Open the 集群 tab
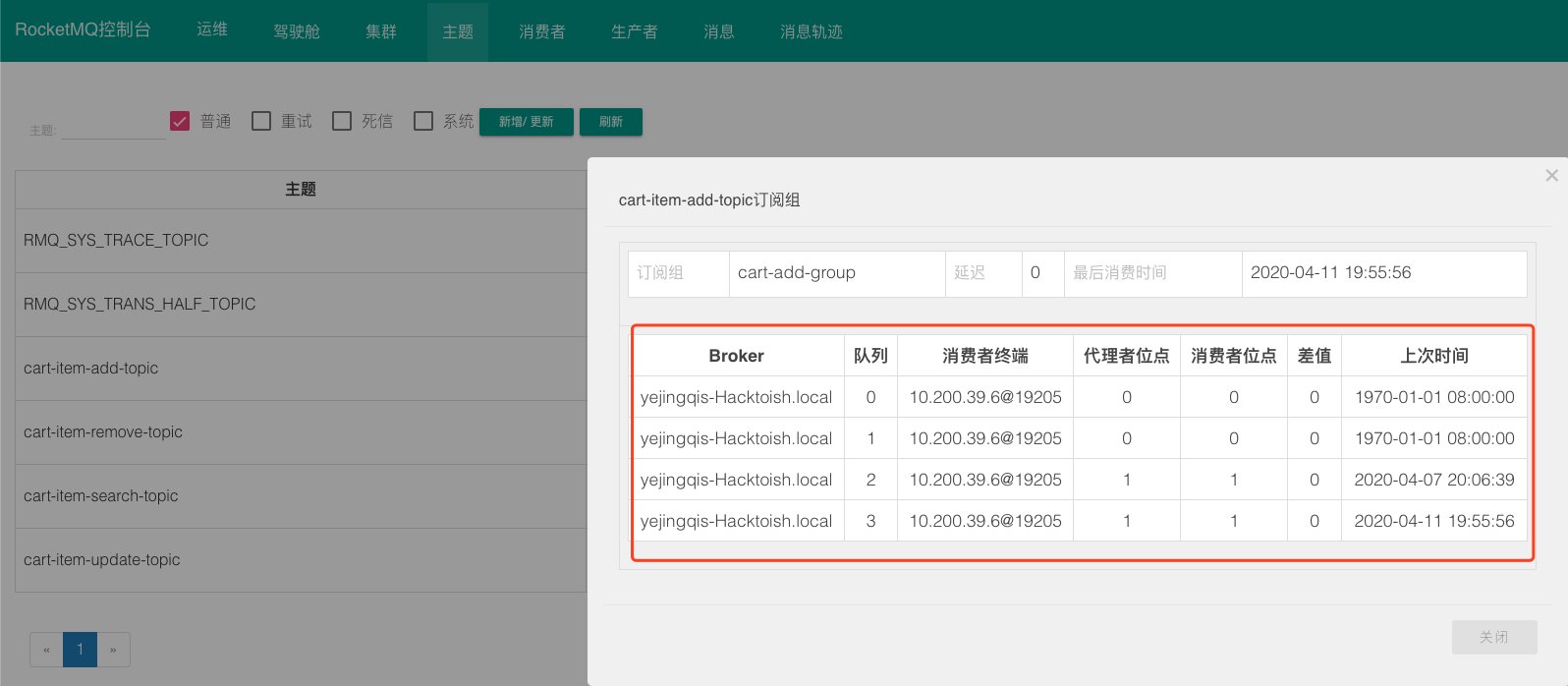This screenshot has width=1568, height=686. 381,31
